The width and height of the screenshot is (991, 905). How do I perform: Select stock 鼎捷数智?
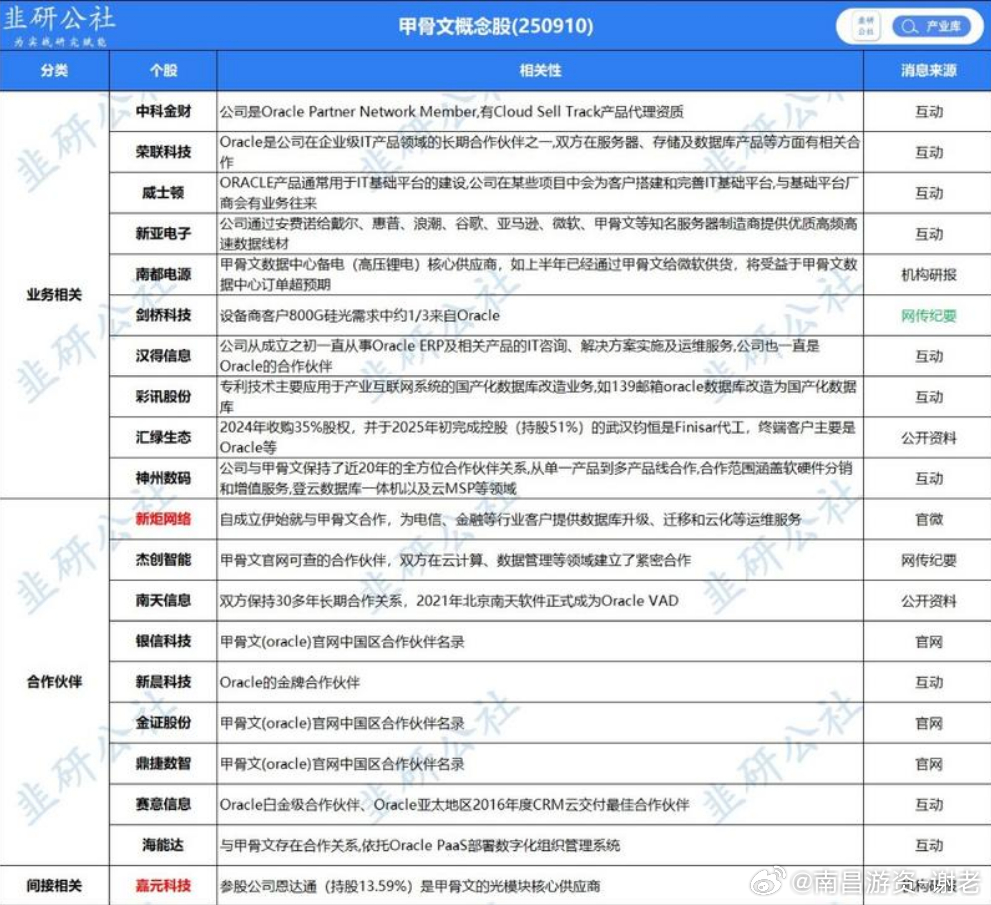pyautogui.click(x=163, y=763)
